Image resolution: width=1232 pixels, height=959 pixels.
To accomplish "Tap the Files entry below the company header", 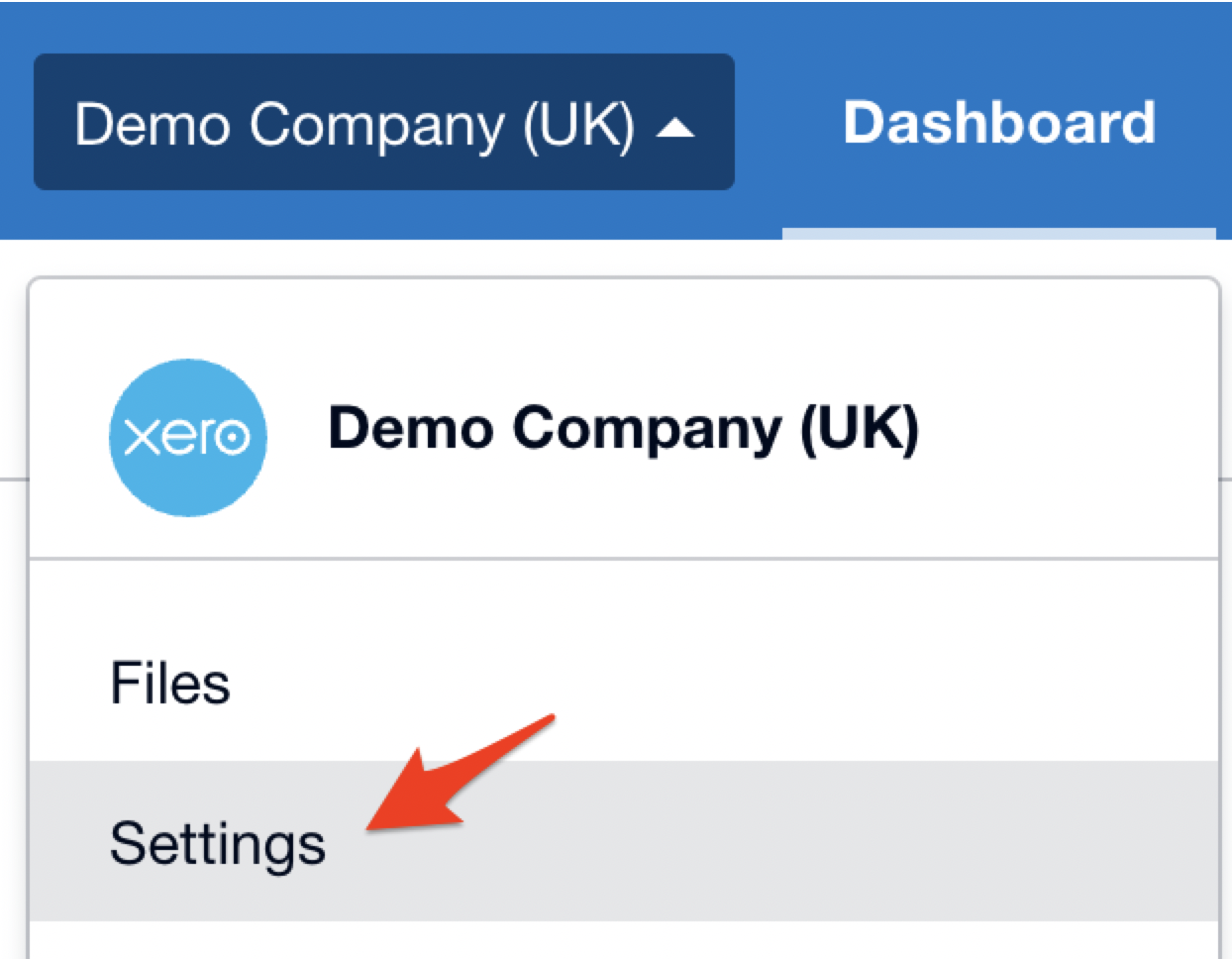I will click(170, 683).
